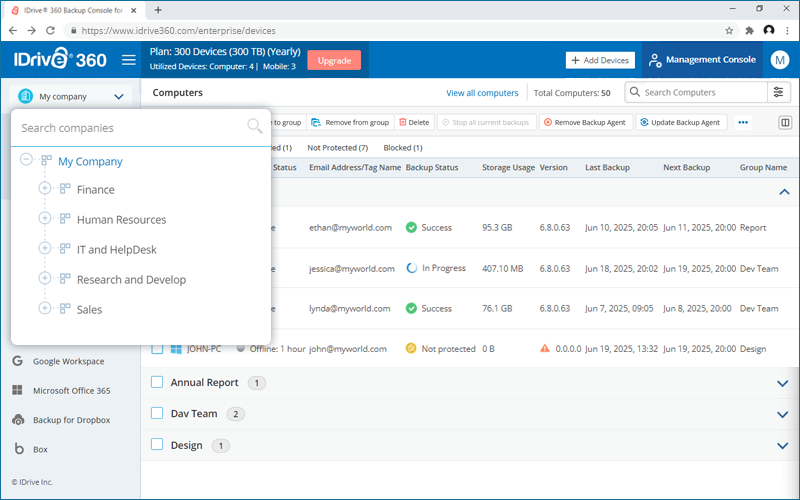The width and height of the screenshot is (800, 500).
Task: Open the browser profile icon
Action: point(769,31)
